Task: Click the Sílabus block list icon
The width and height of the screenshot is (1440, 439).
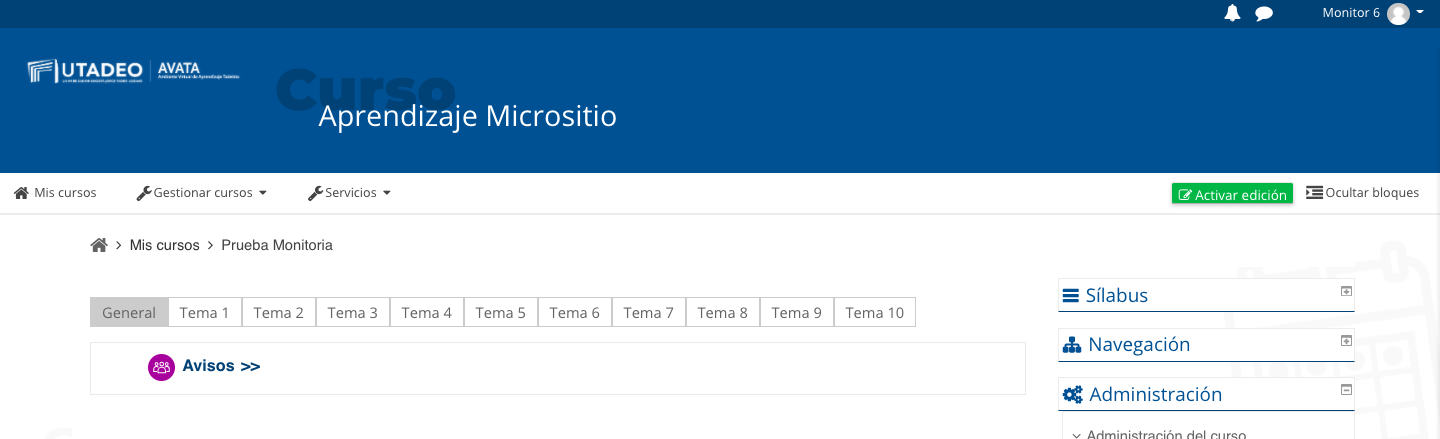Action: click(1071, 296)
